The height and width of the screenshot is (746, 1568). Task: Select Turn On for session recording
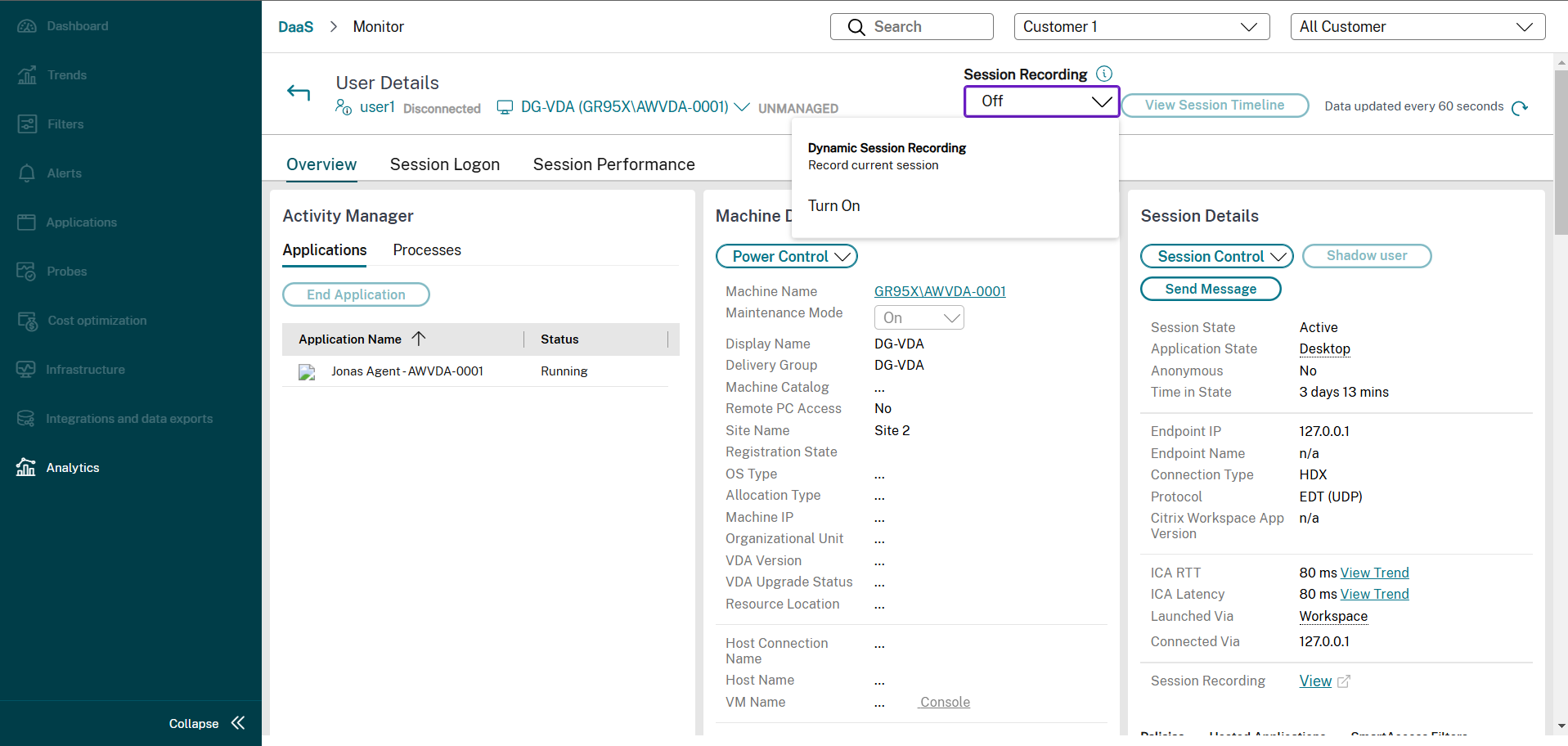pyautogui.click(x=833, y=206)
